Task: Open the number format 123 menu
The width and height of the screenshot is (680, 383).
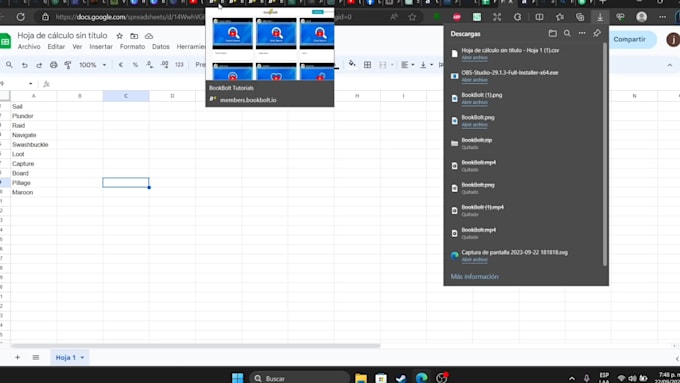Action: 179,65
